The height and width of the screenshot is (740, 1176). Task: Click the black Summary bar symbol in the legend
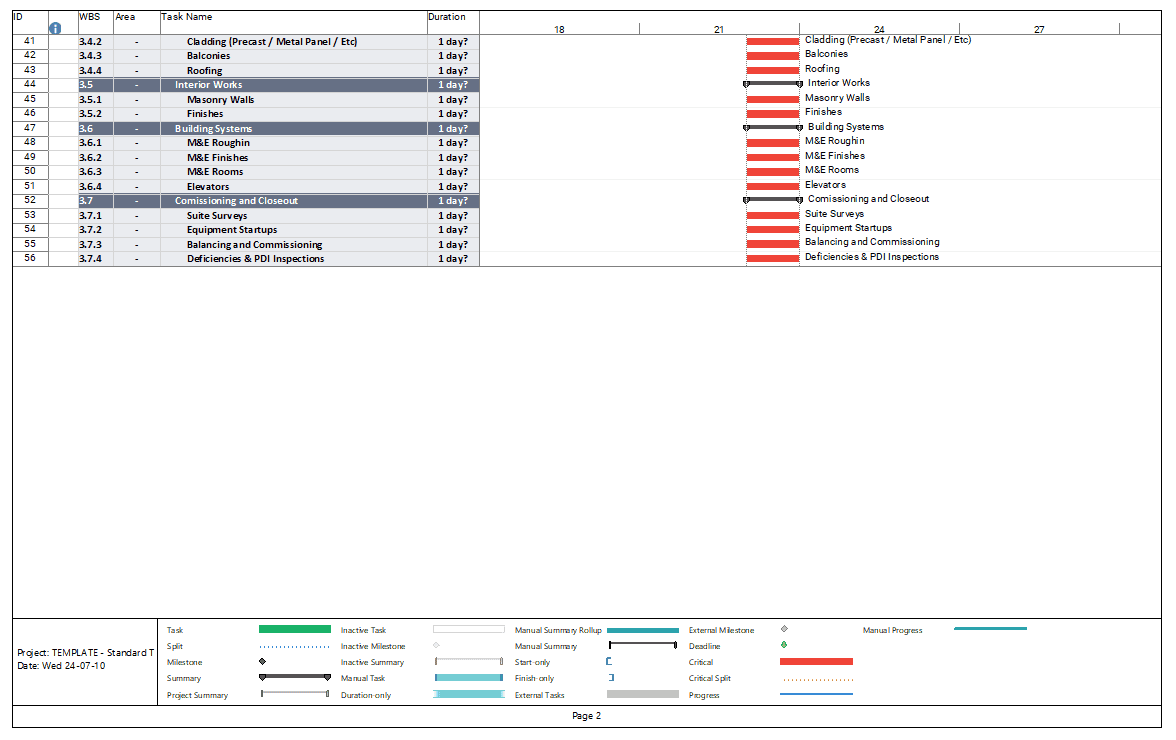[295, 678]
